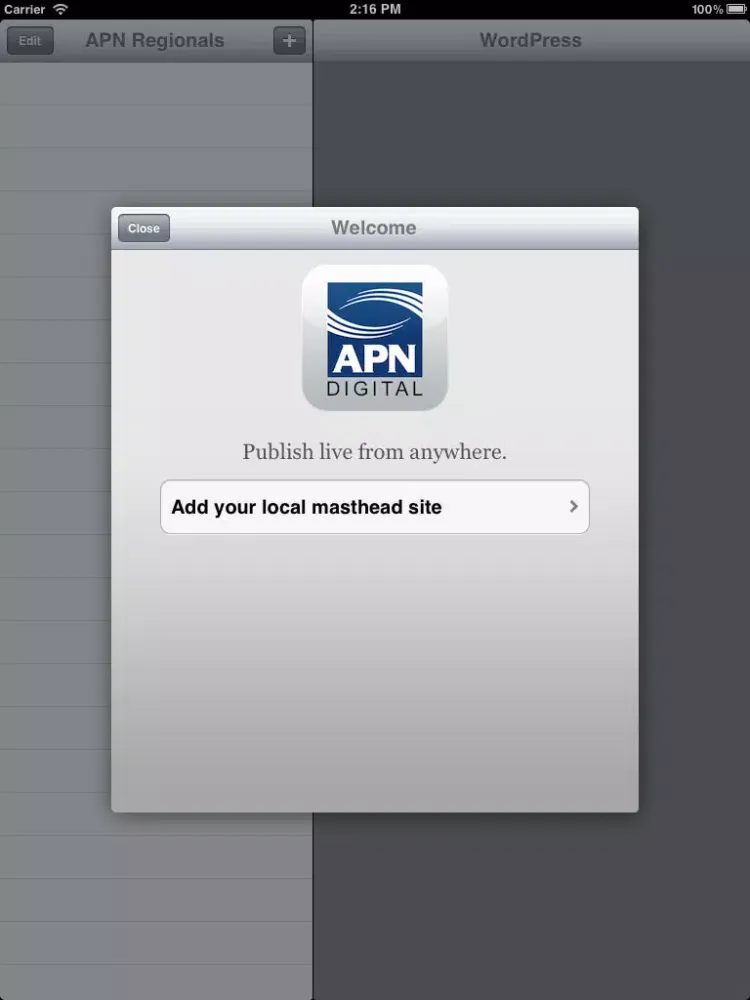750x1000 pixels.
Task: Tap the APN Digital logo icon
Action: pos(374,337)
